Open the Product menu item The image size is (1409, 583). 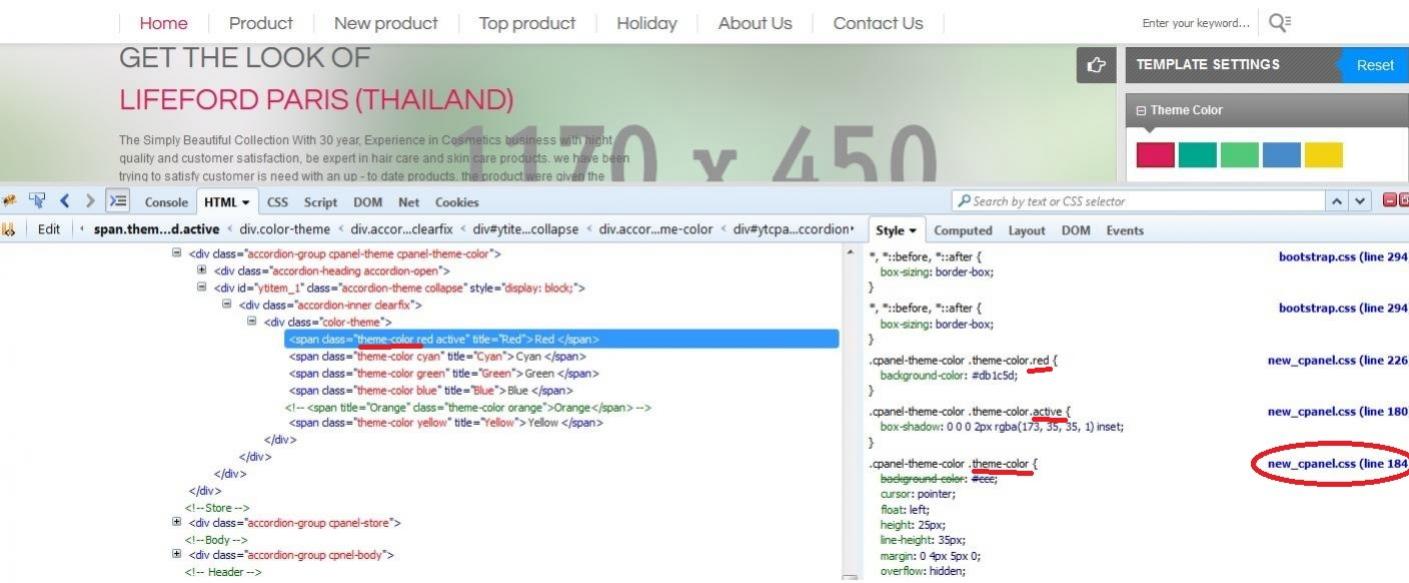(x=261, y=23)
